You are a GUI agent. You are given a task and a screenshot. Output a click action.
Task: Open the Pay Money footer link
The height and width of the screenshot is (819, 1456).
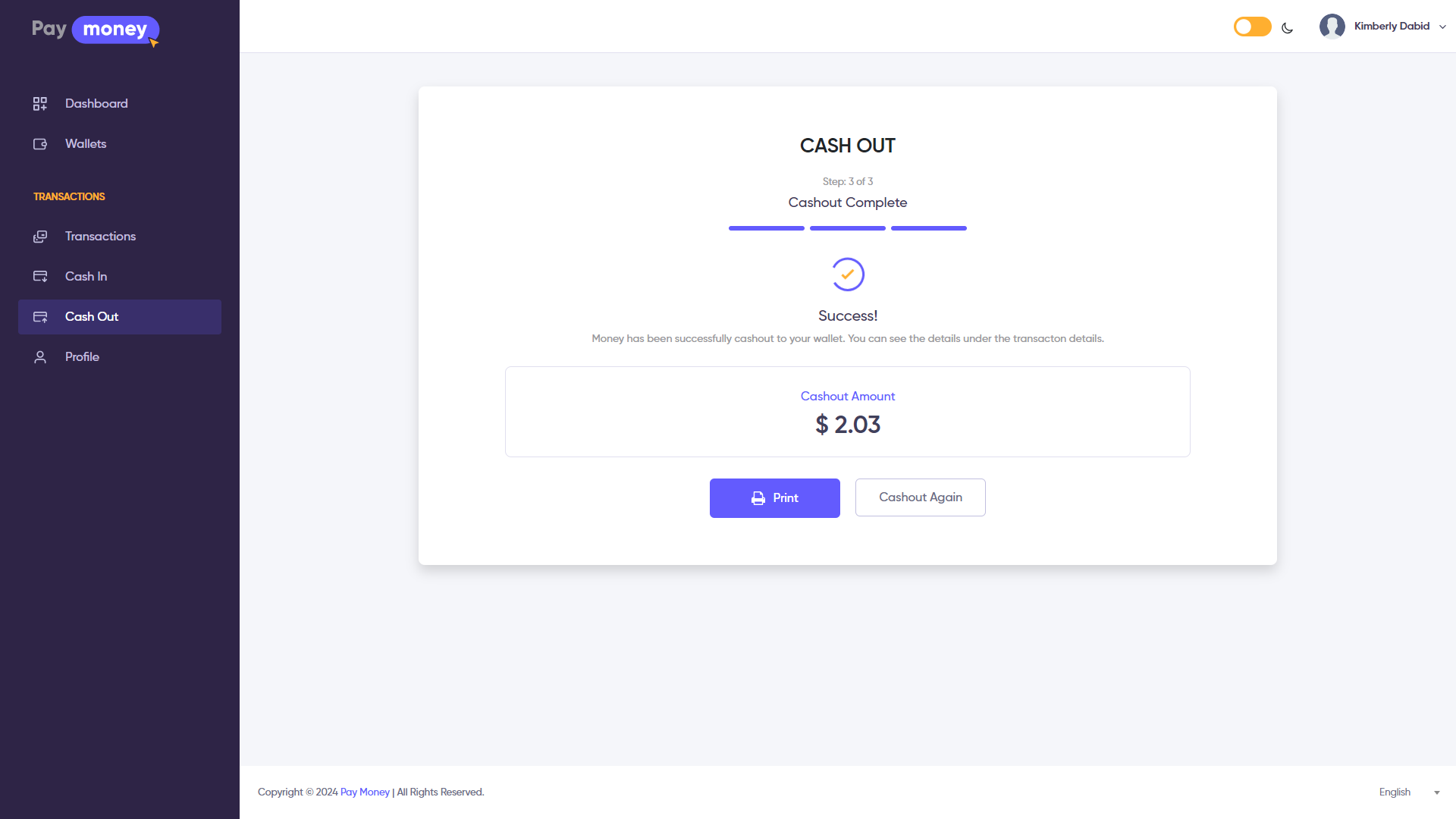point(365,792)
